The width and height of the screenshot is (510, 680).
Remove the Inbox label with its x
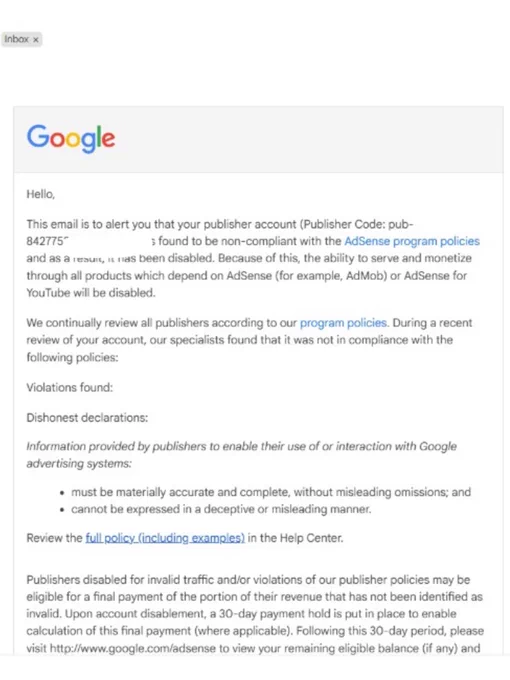[36, 40]
